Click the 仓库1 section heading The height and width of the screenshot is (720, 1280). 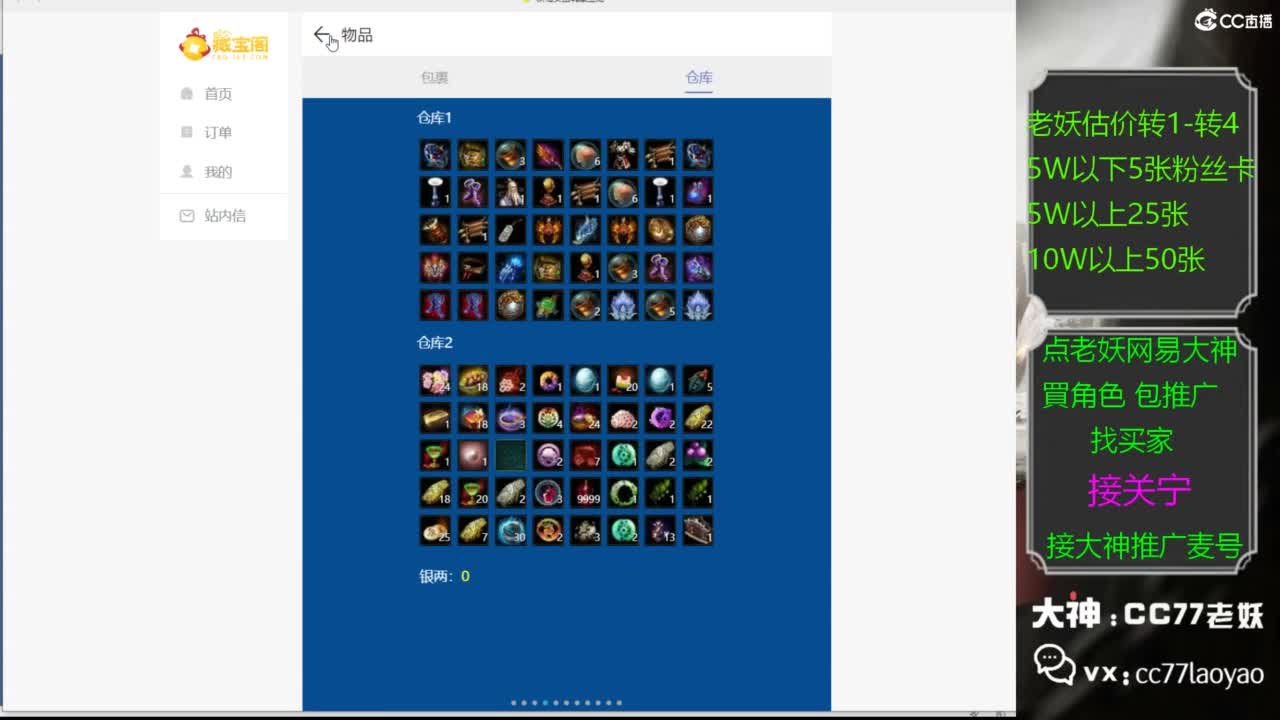435,118
